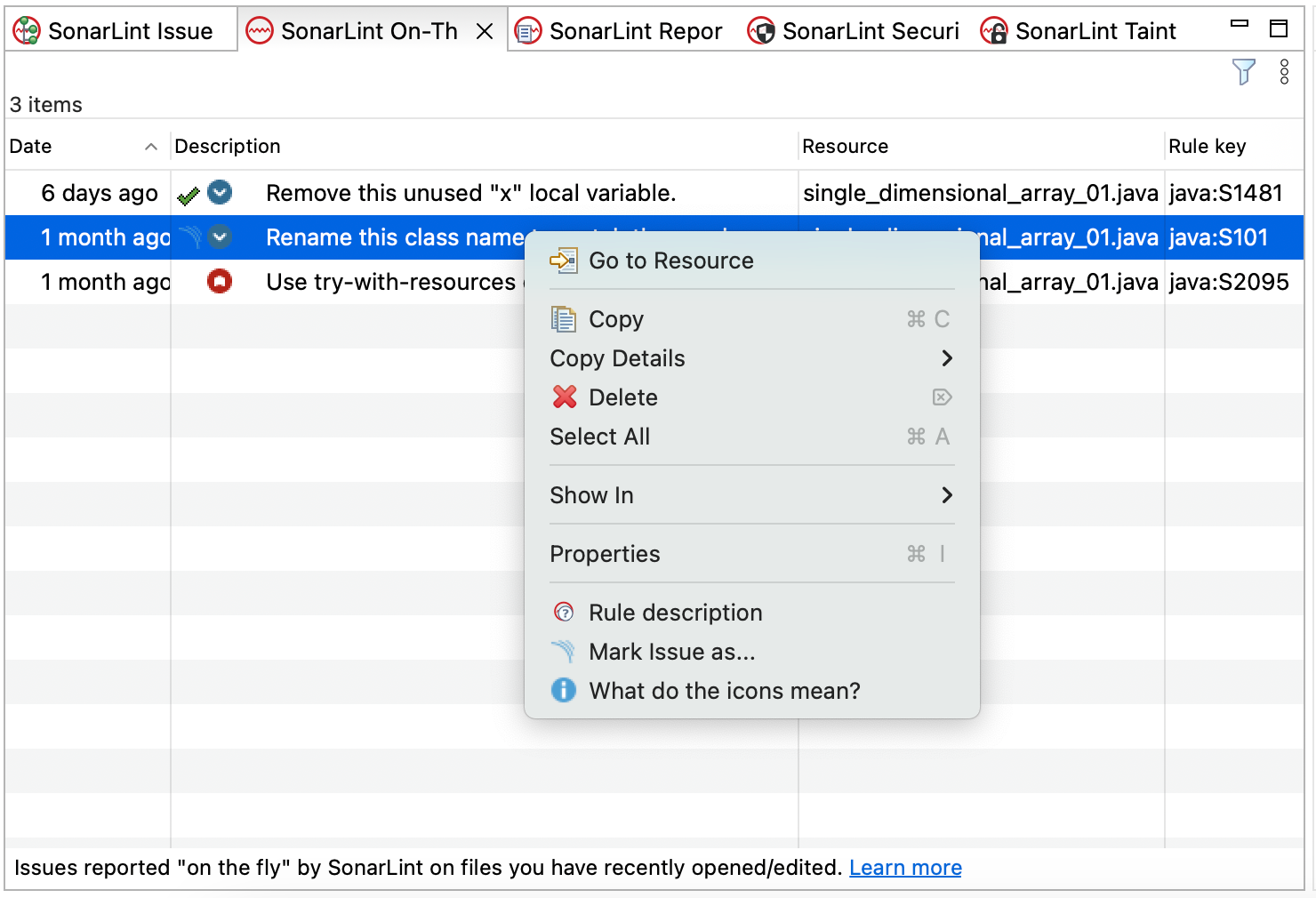Click the Go to Resource arrow icon
This screenshot has height=898, width=1316.
(563, 261)
